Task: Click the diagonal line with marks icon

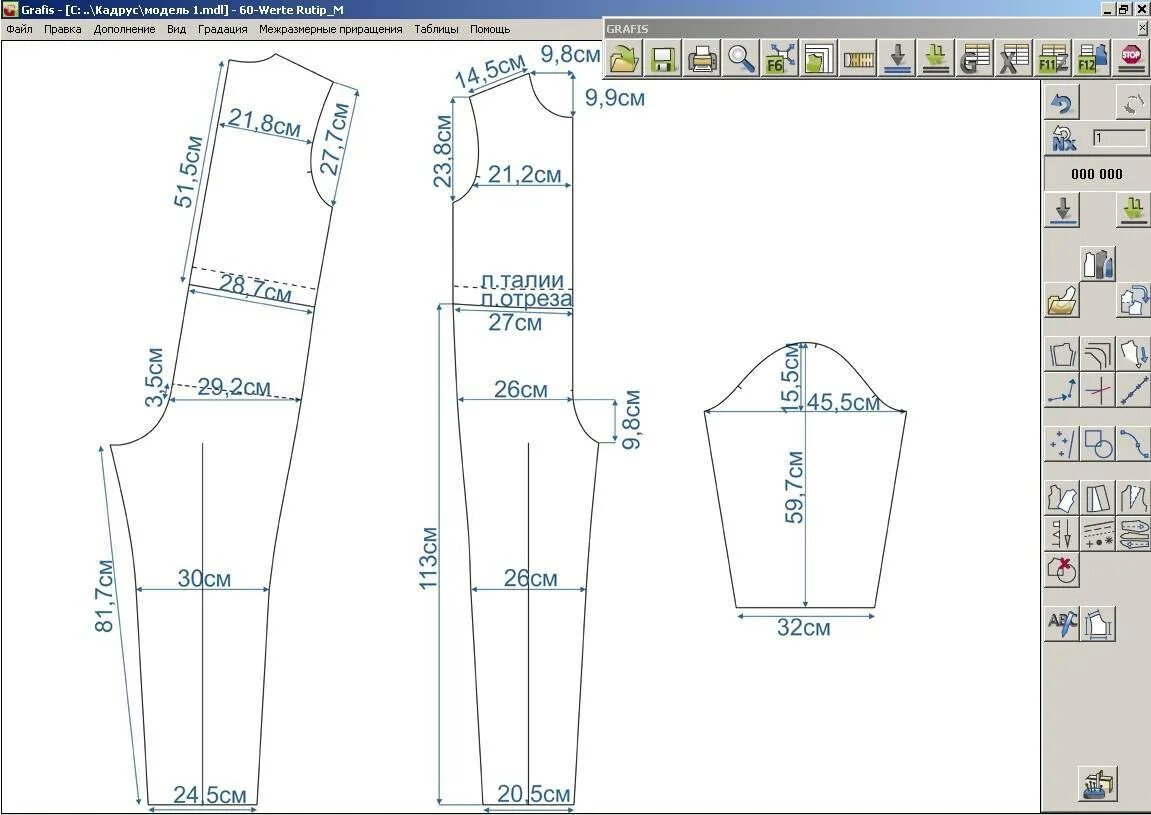Action: pyautogui.click(x=1133, y=390)
